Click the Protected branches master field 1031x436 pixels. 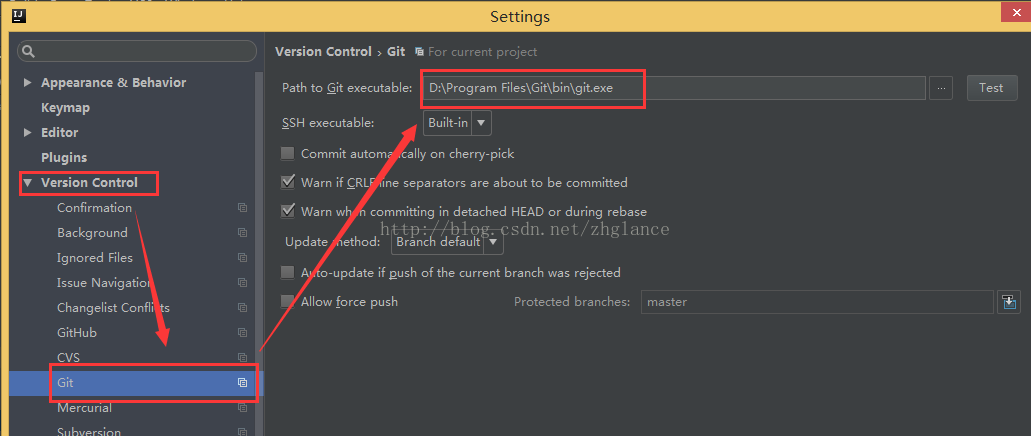point(817,302)
